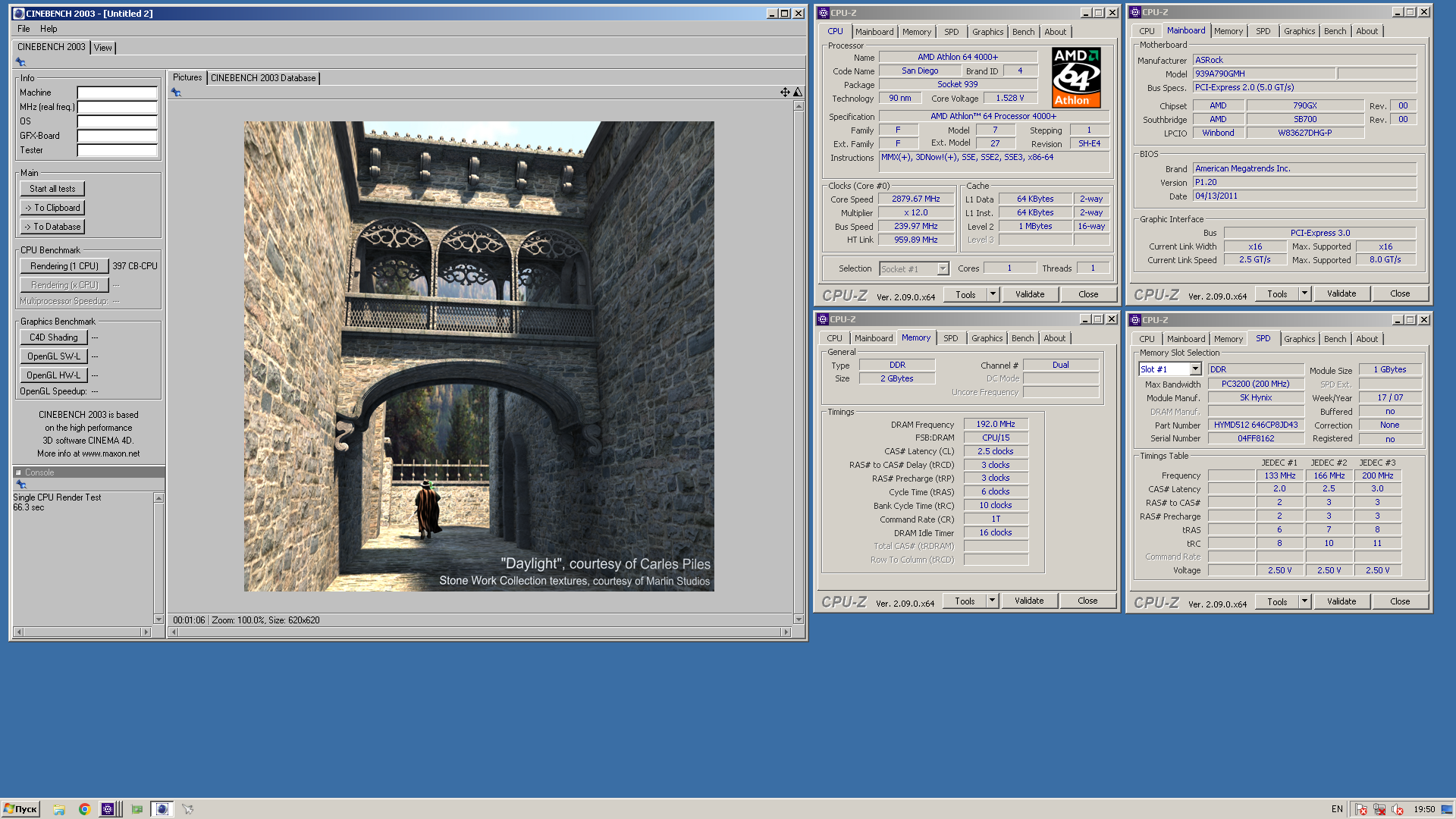
Task: Select the Pictures tab
Action: (187, 77)
